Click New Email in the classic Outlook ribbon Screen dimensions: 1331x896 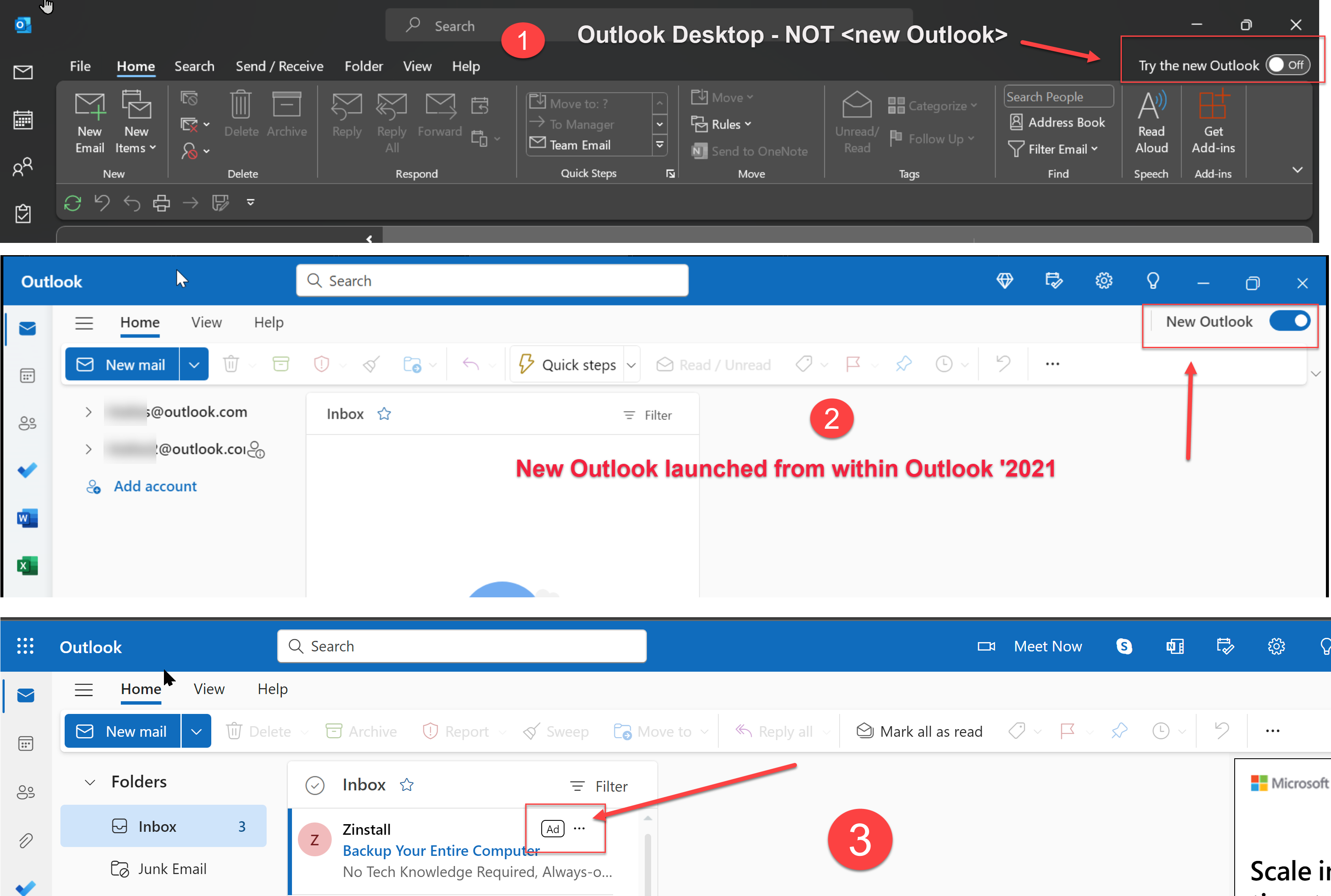(x=90, y=122)
